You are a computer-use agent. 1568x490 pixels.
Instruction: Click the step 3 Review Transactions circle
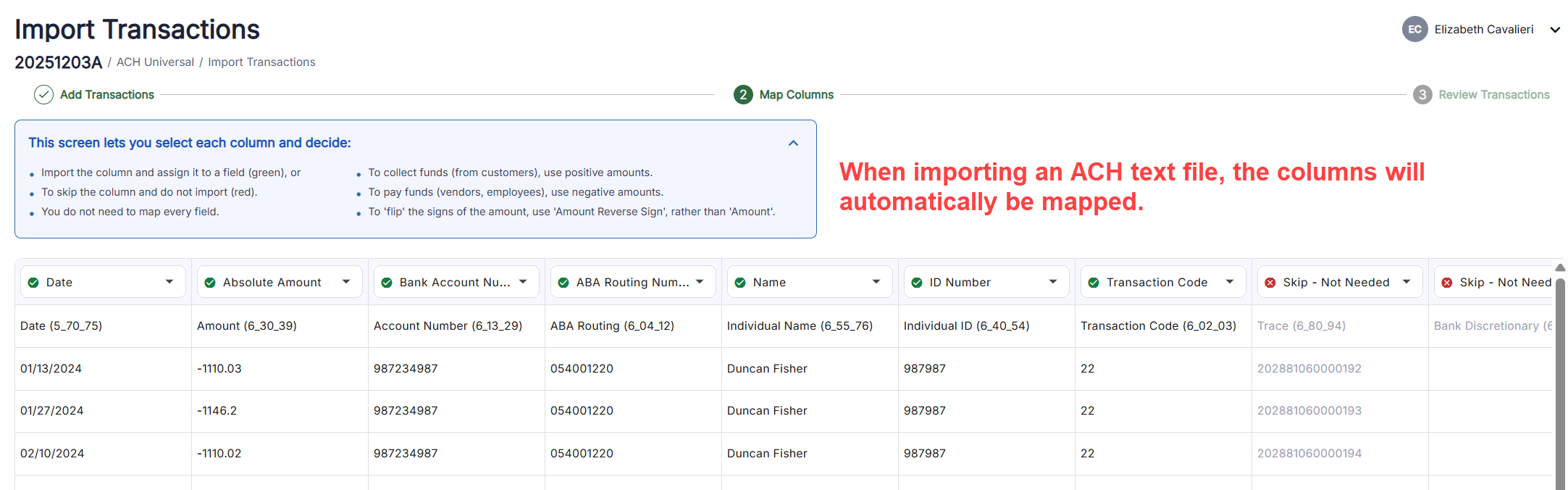[x=1422, y=95]
